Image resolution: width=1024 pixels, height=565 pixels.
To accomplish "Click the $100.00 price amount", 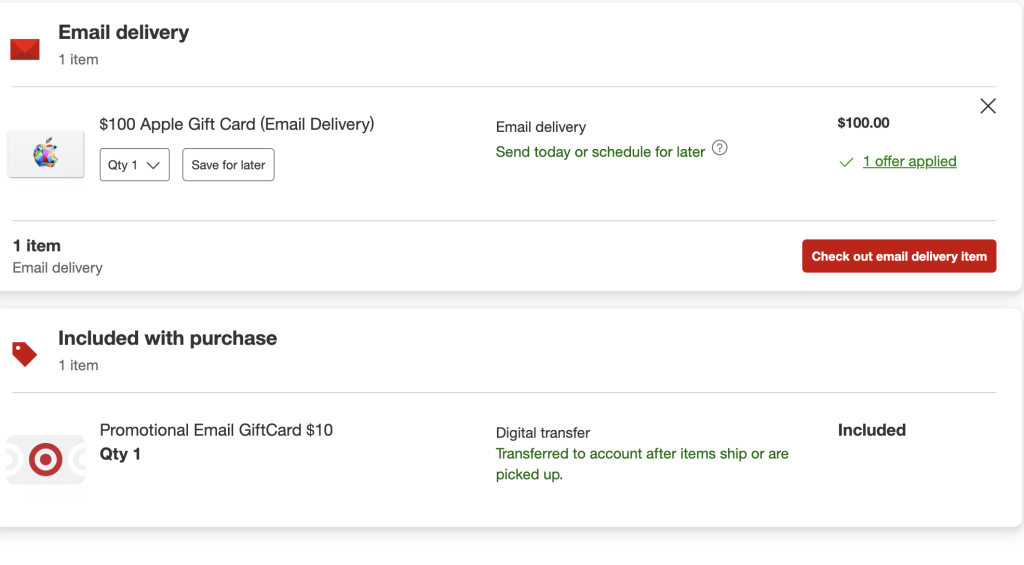I will [x=863, y=123].
